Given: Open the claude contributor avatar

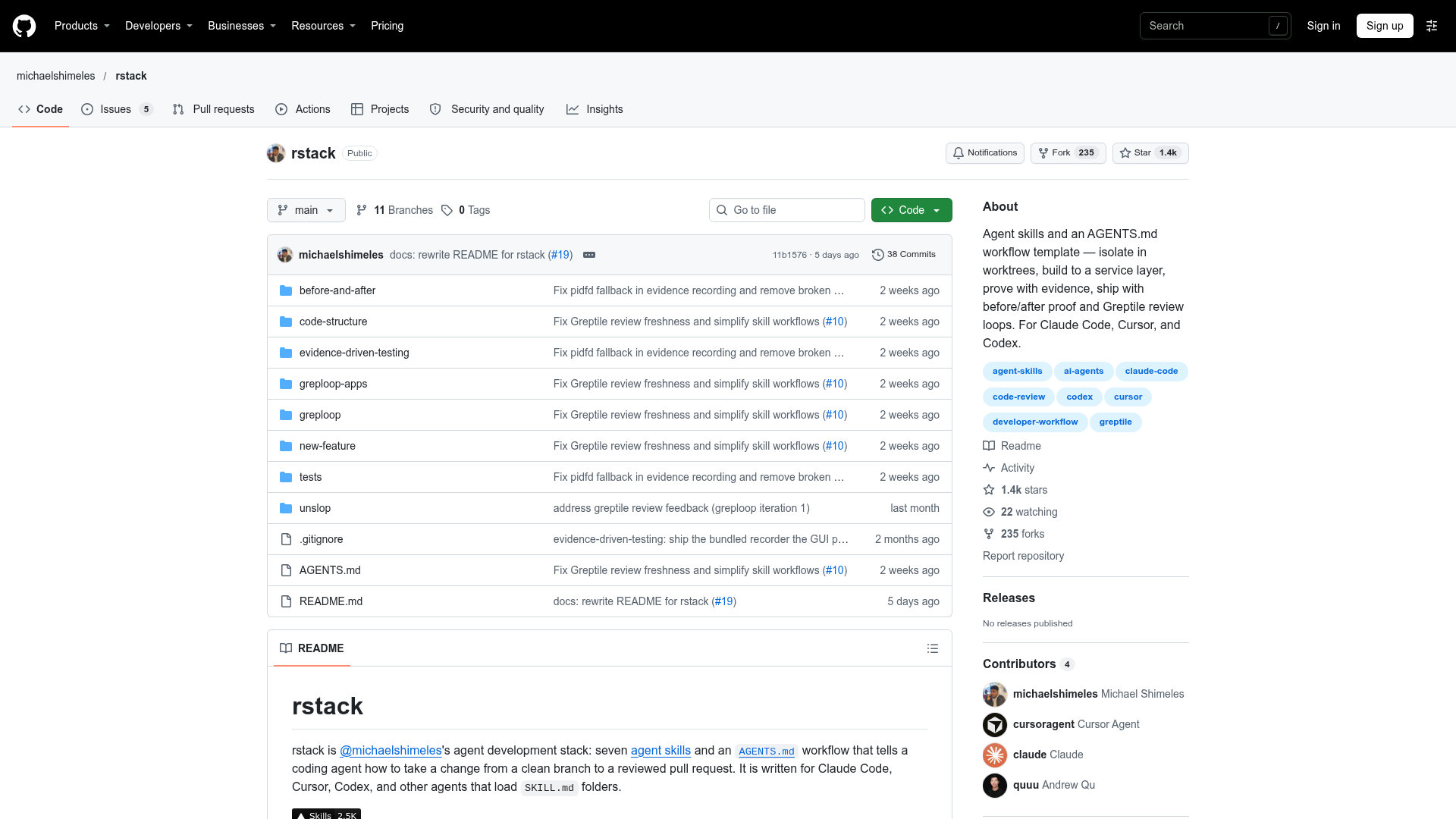Looking at the screenshot, I should [995, 755].
